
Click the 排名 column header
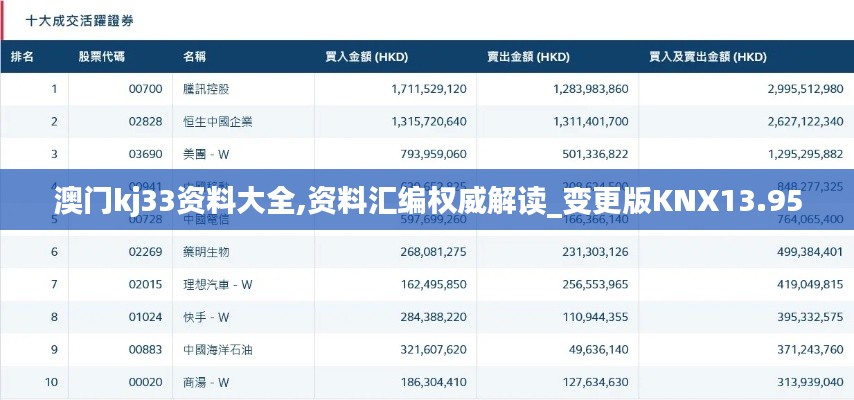(23, 56)
